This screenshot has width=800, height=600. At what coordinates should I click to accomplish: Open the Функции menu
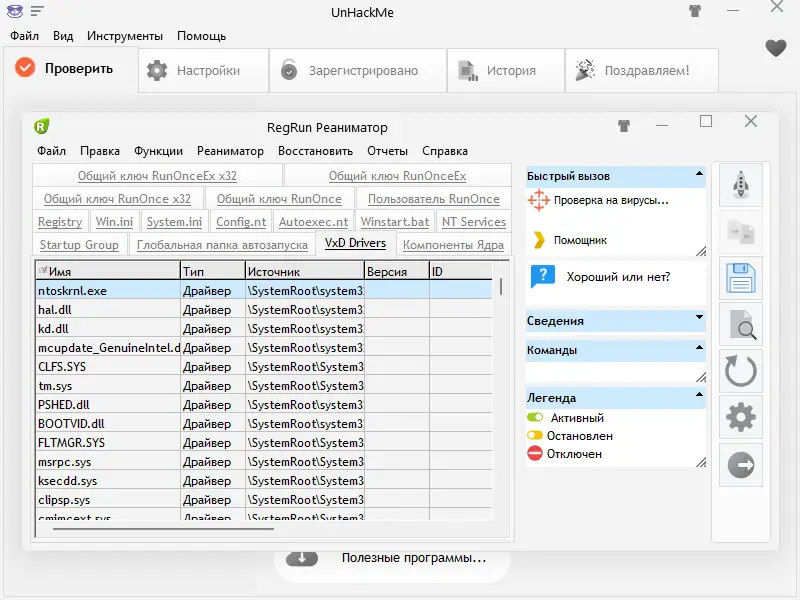pos(158,151)
